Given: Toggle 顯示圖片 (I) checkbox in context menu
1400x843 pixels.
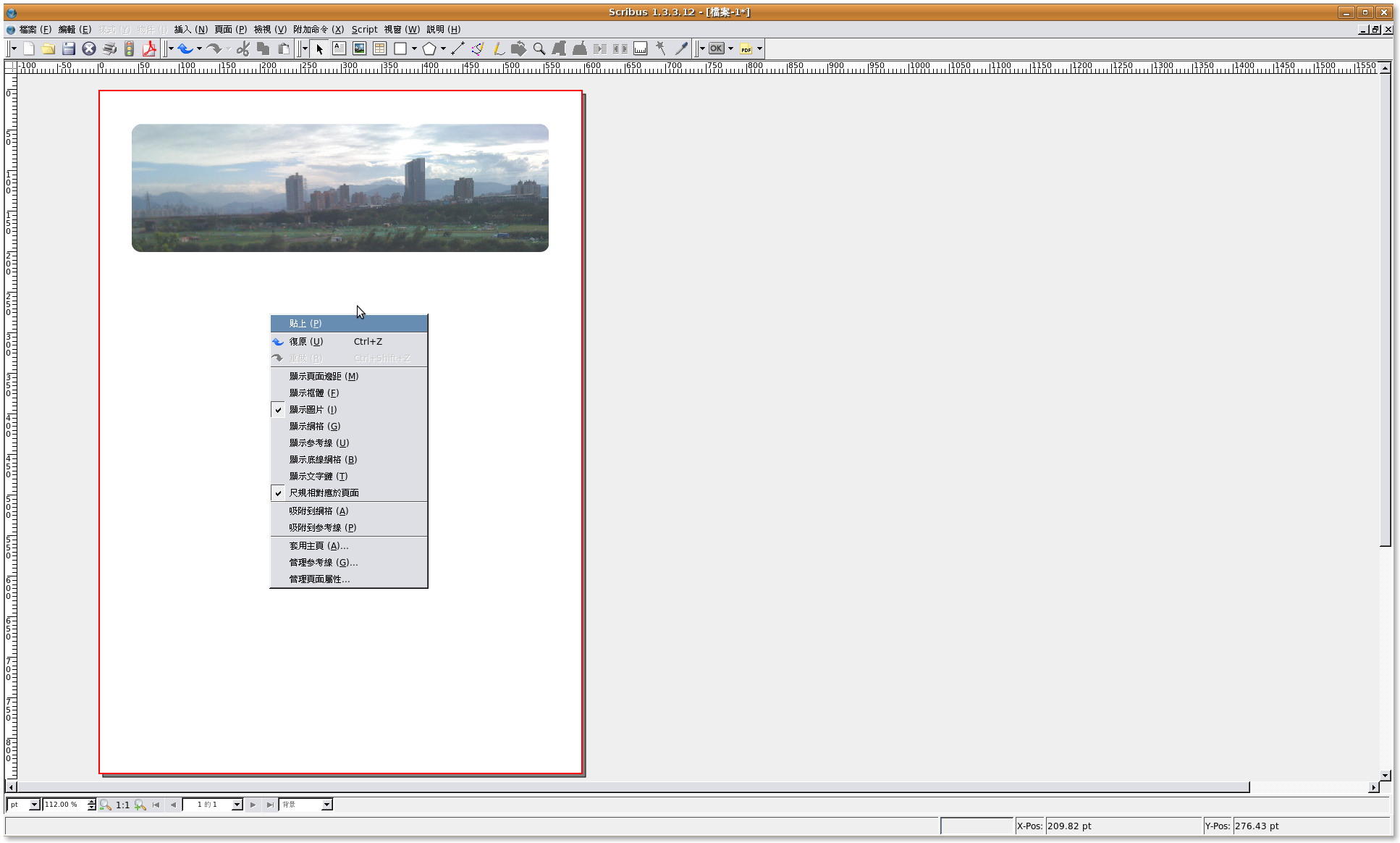Looking at the screenshot, I should point(313,409).
